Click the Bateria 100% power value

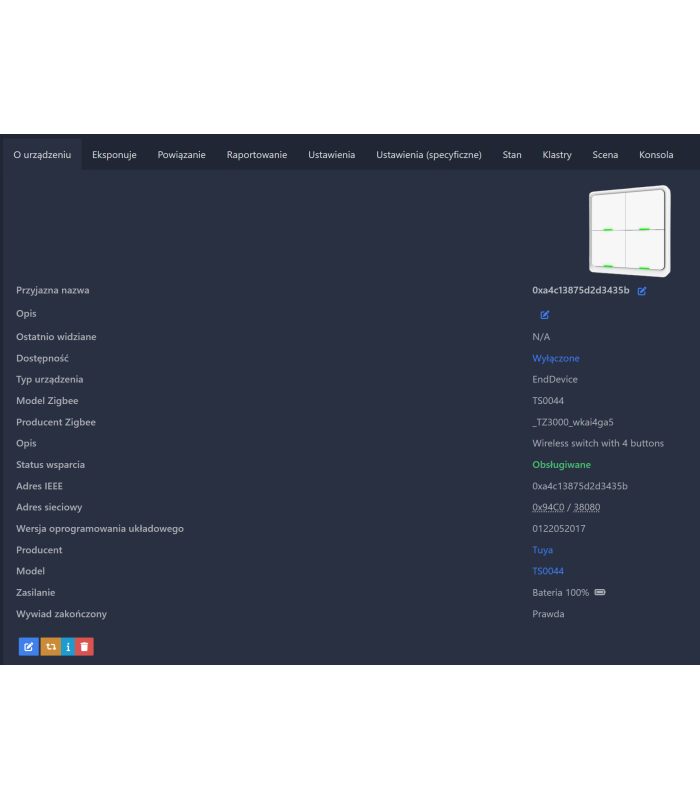[560, 592]
